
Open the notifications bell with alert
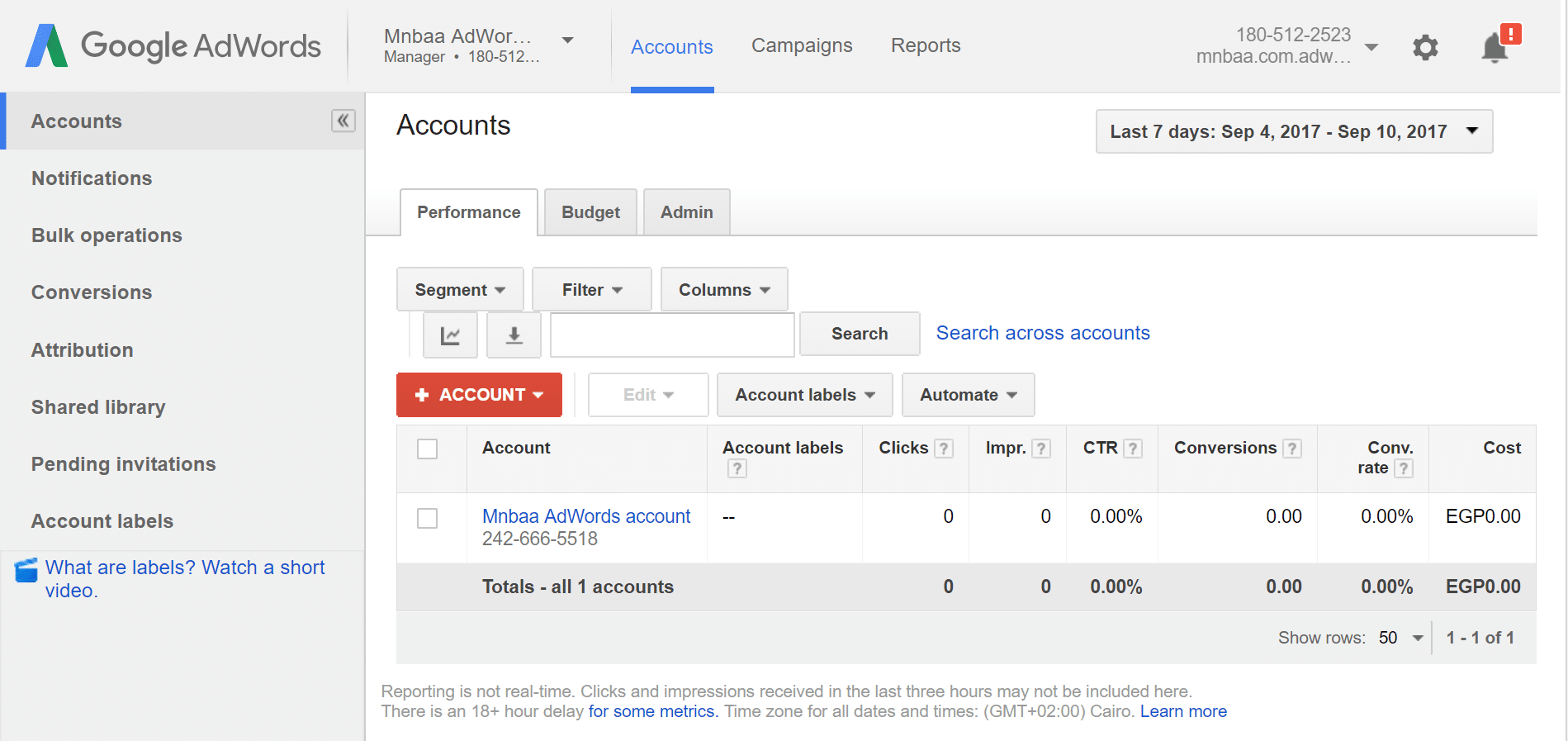pos(1499,45)
